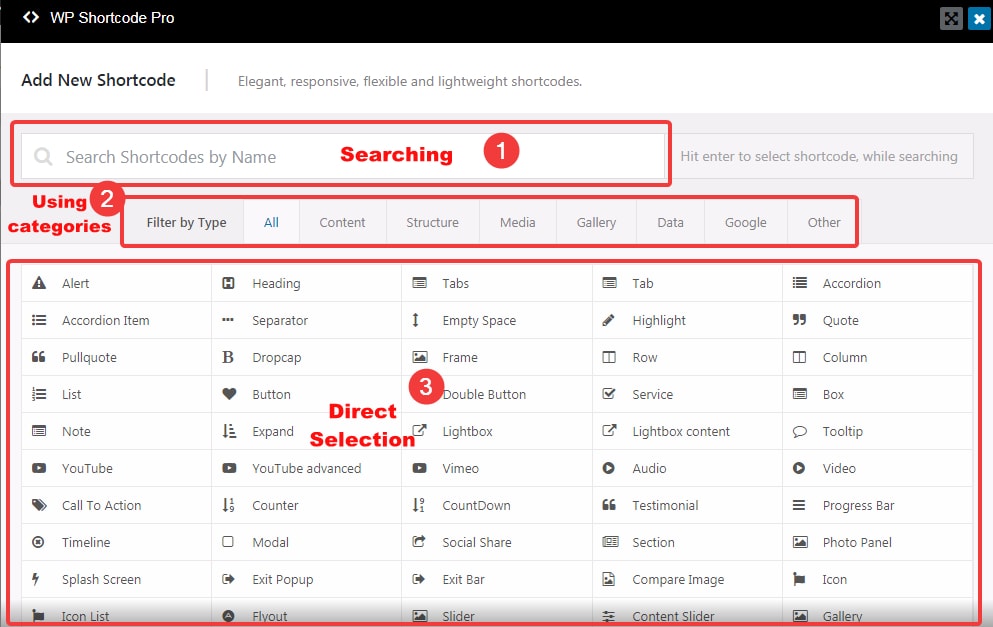Pick the Social Share arrow icon
This screenshot has height=627, width=993.
tap(419, 542)
